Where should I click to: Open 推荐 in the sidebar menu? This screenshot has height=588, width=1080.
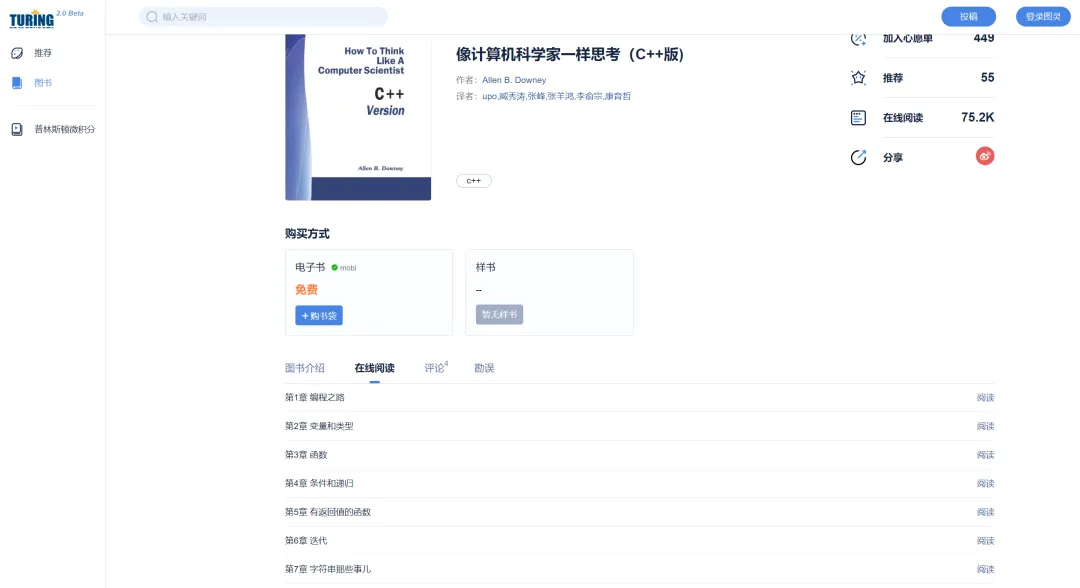point(43,53)
